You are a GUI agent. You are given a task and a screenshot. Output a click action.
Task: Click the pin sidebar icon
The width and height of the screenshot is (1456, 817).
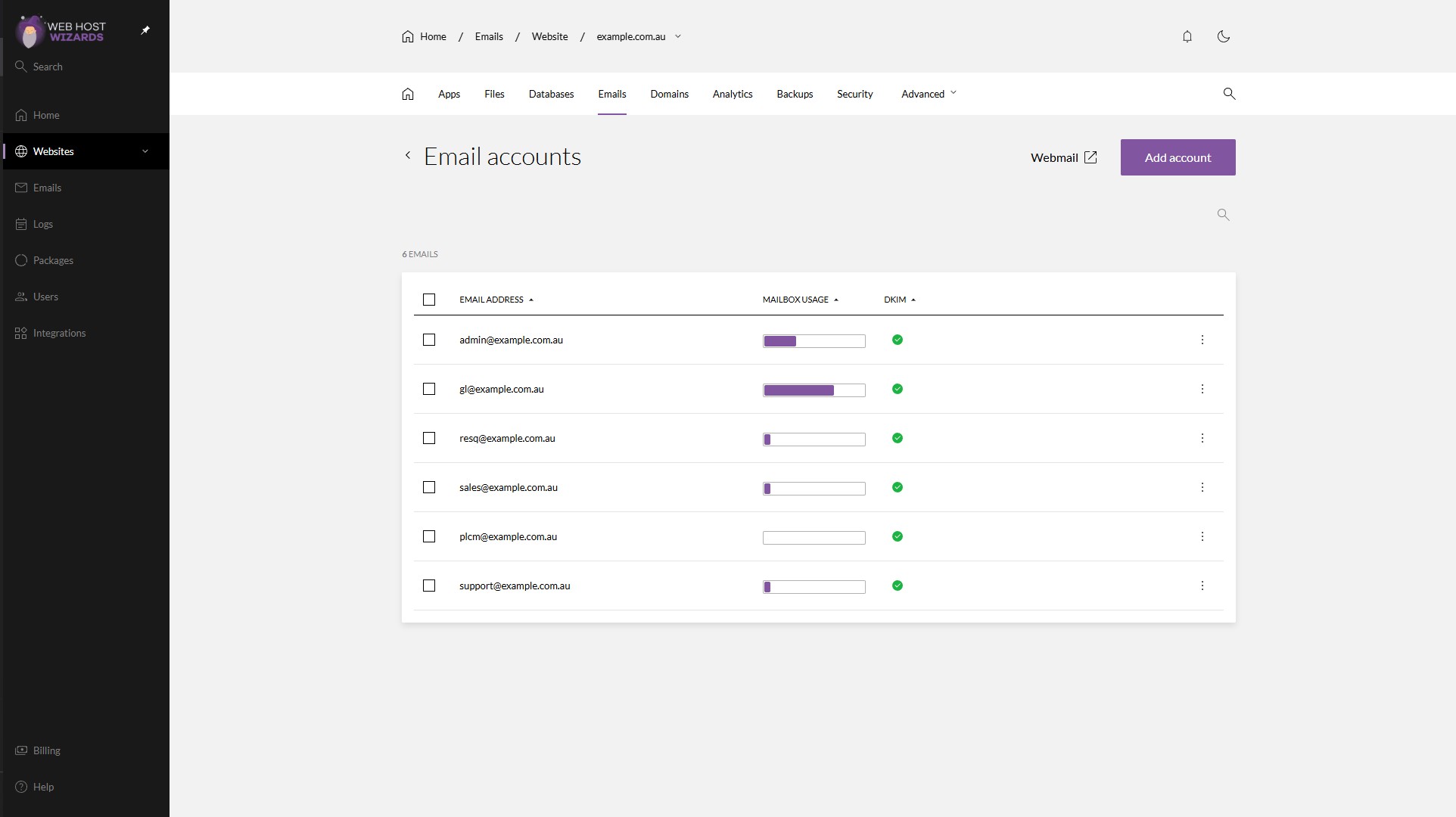tap(145, 30)
